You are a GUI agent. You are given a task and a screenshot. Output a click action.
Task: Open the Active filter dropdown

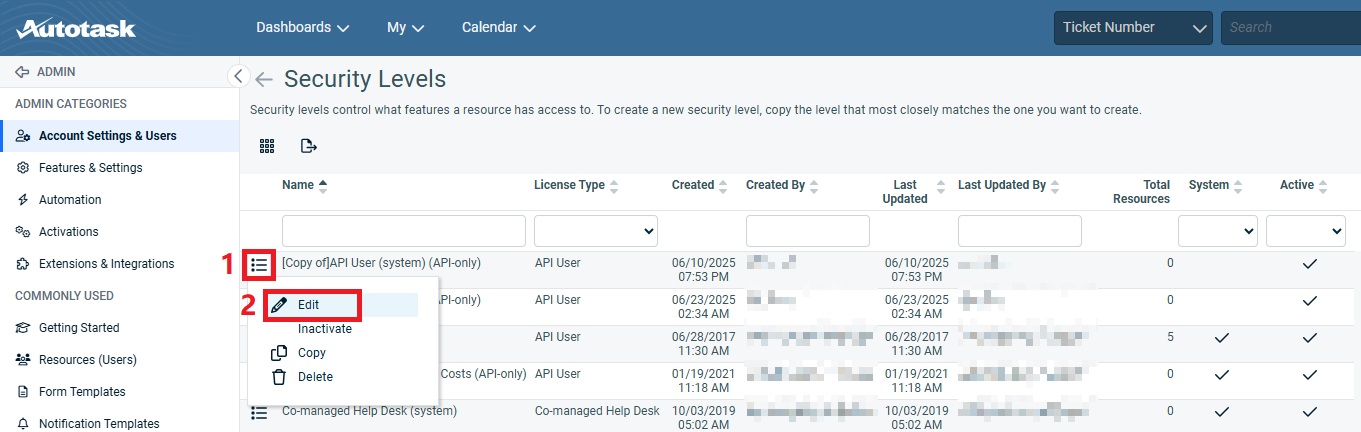[1305, 231]
